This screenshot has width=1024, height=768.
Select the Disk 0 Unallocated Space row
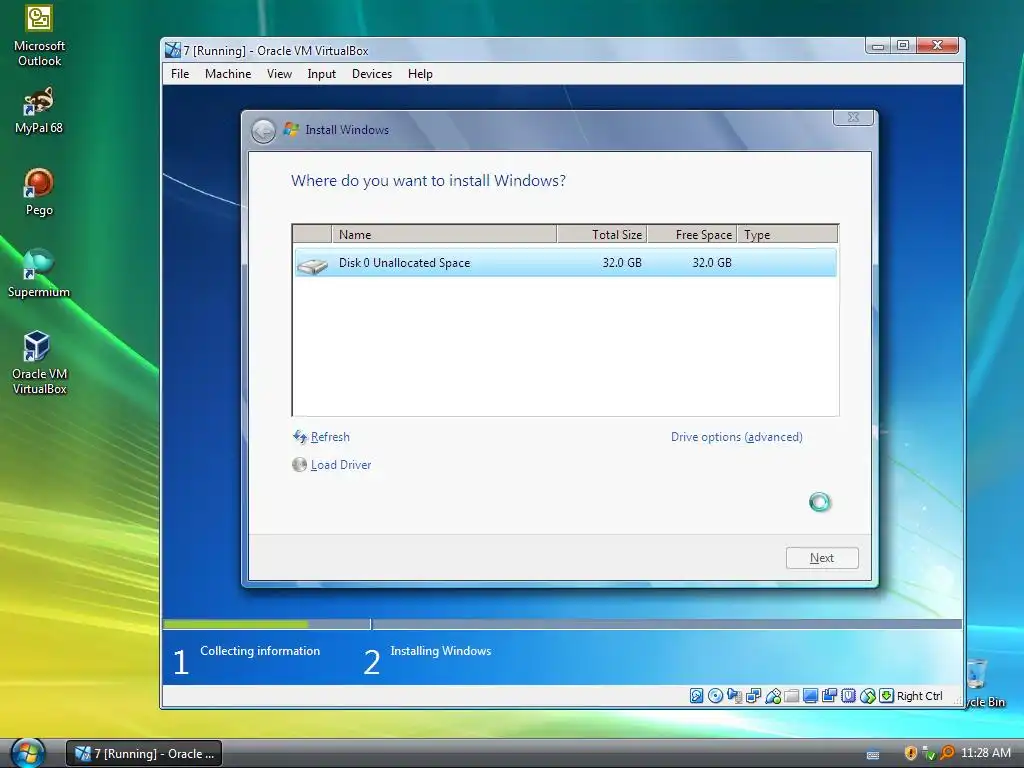click(565, 263)
